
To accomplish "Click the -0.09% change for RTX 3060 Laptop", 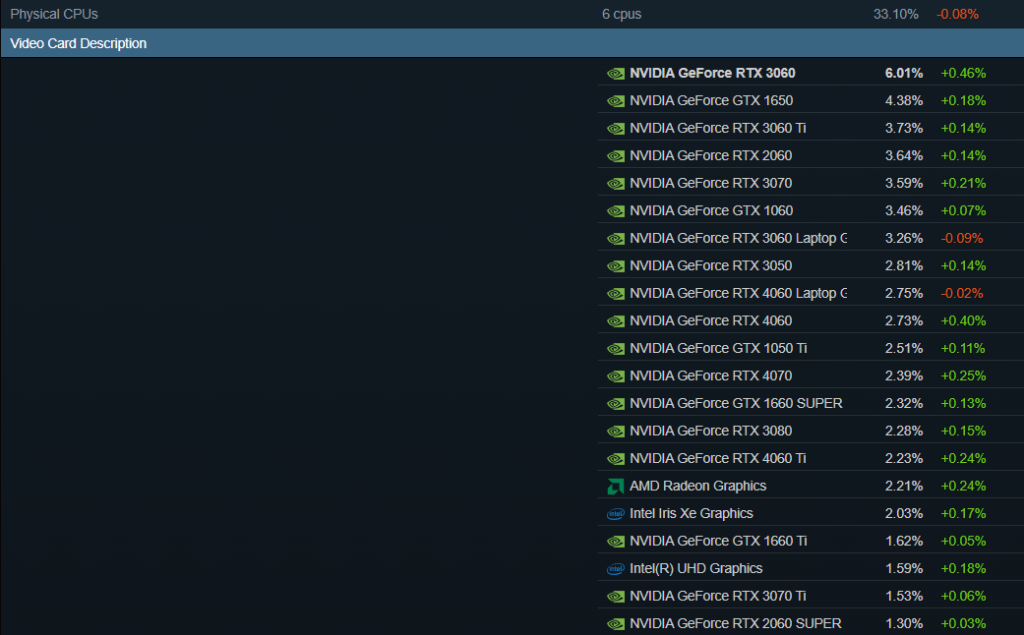I will pyautogui.click(x=962, y=238).
